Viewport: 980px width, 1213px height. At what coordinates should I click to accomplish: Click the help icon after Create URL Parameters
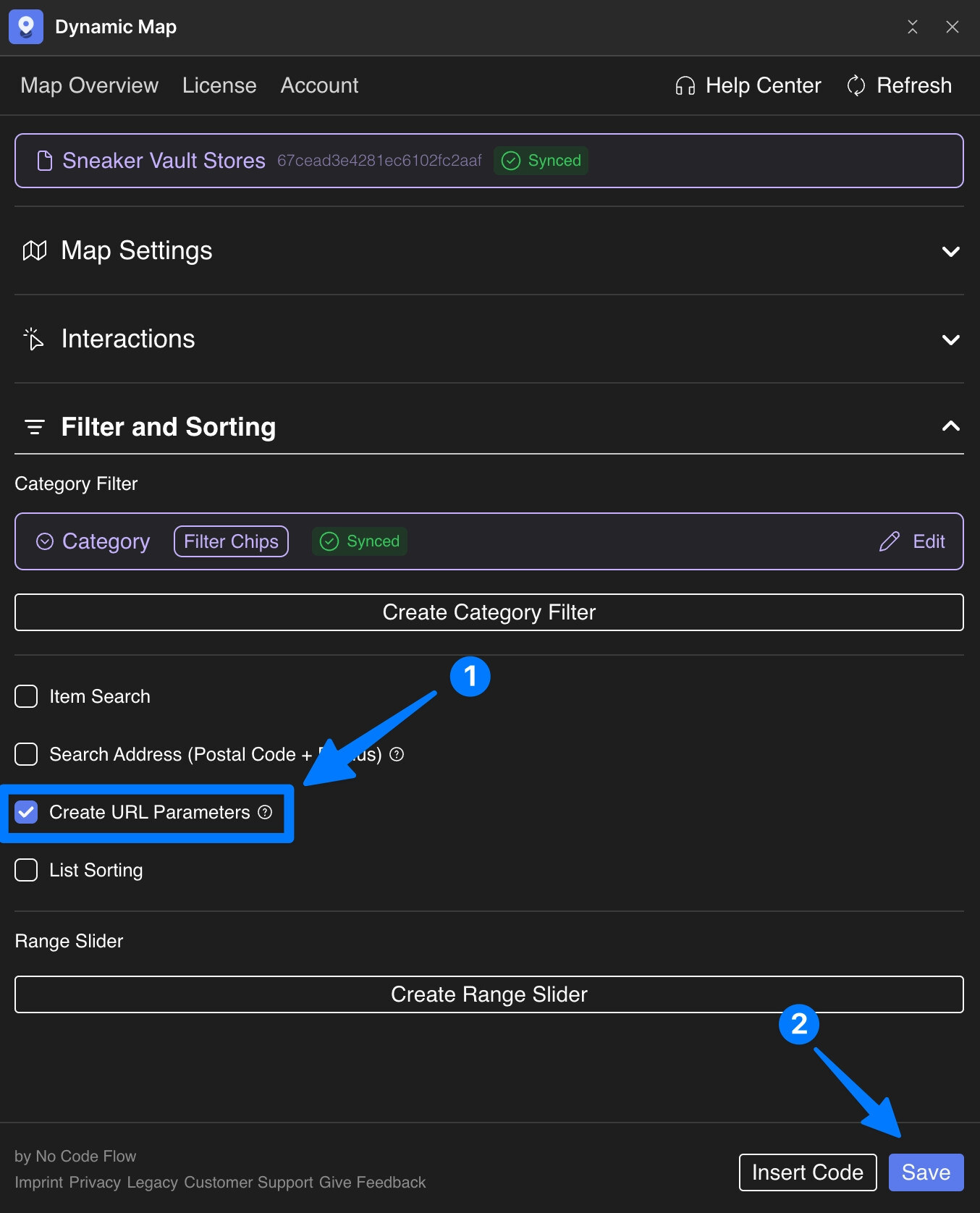(x=265, y=812)
